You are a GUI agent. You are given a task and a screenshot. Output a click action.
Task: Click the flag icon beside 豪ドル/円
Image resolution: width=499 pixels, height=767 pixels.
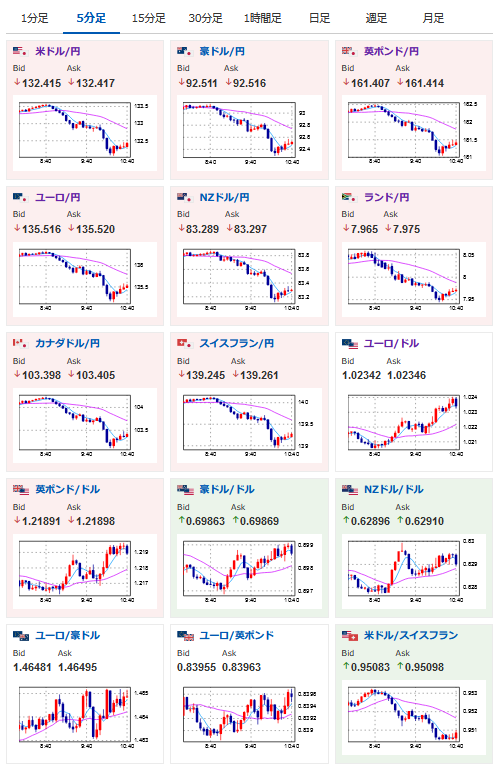(184, 51)
